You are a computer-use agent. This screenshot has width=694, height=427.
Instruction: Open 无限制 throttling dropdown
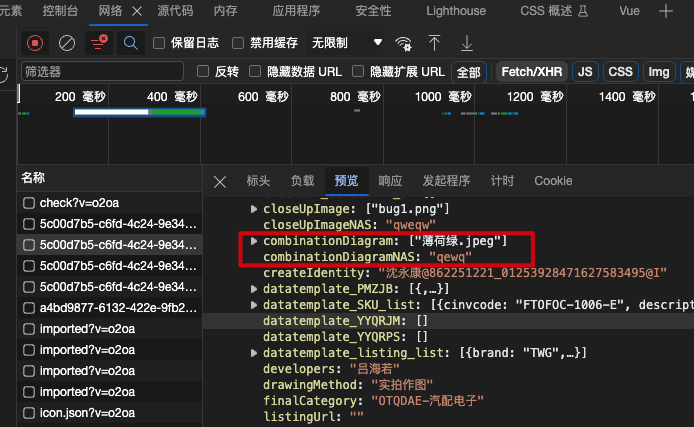[x=347, y=43]
